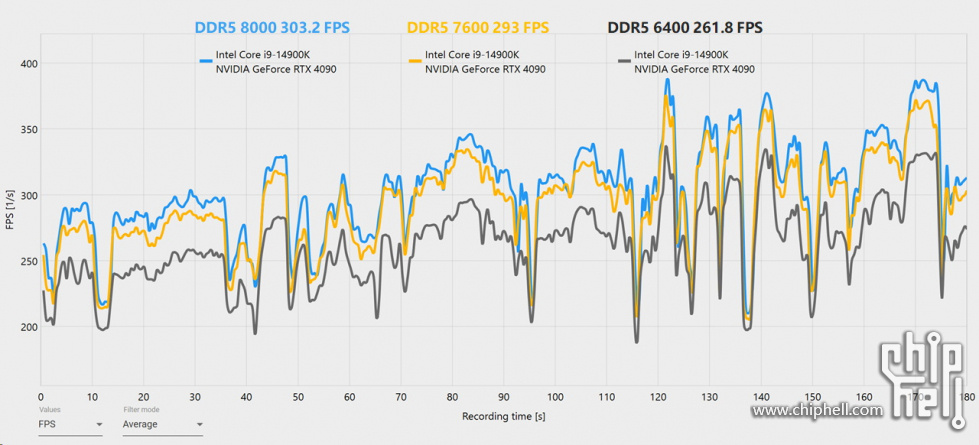
Task: Click yellow legend entry Intel Core i9-14900K
Action: pyautogui.click(x=471, y=56)
